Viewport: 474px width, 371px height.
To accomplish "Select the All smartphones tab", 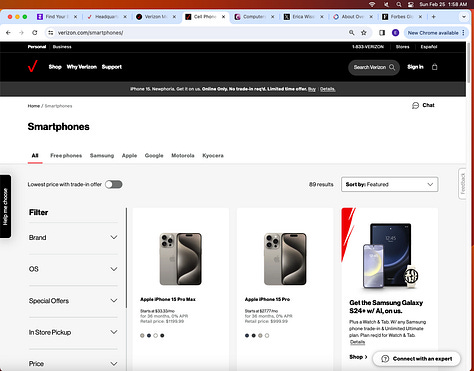I will point(35,156).
